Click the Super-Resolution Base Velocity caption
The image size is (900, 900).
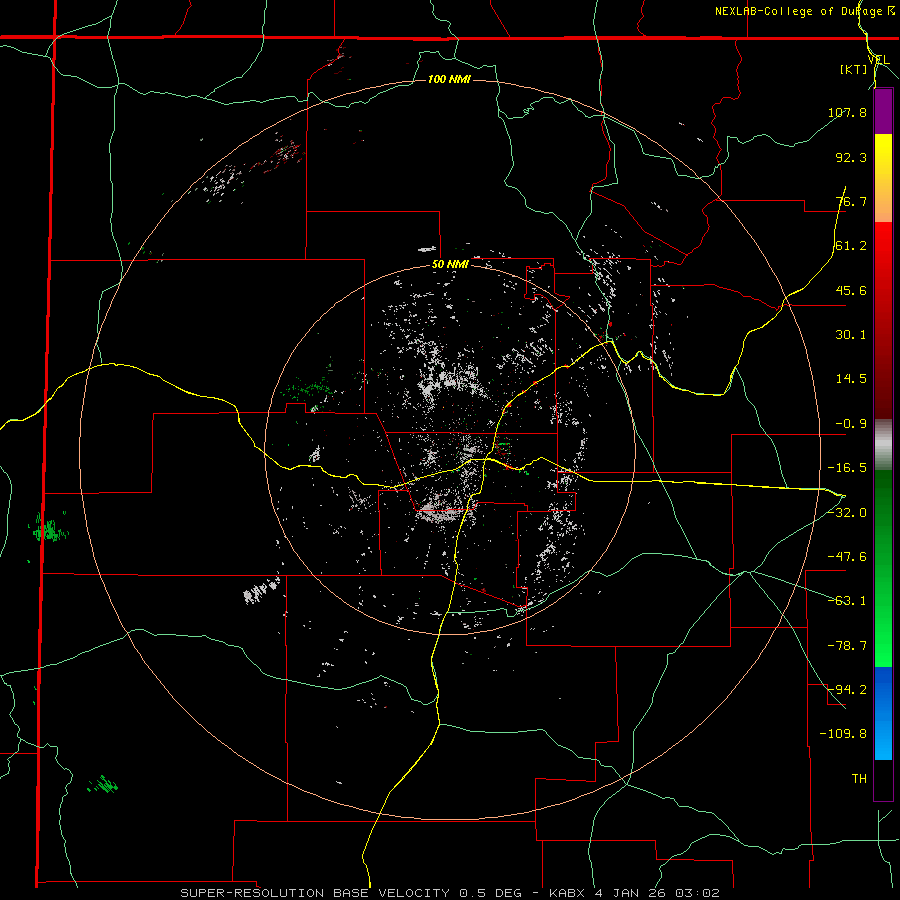[449, 893]
